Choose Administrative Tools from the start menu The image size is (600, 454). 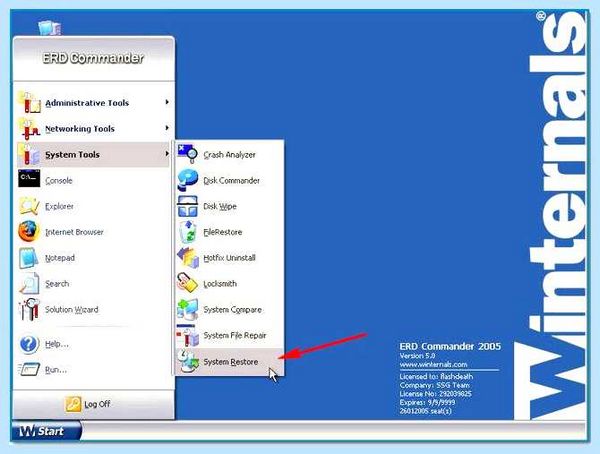tap(93, 102)
